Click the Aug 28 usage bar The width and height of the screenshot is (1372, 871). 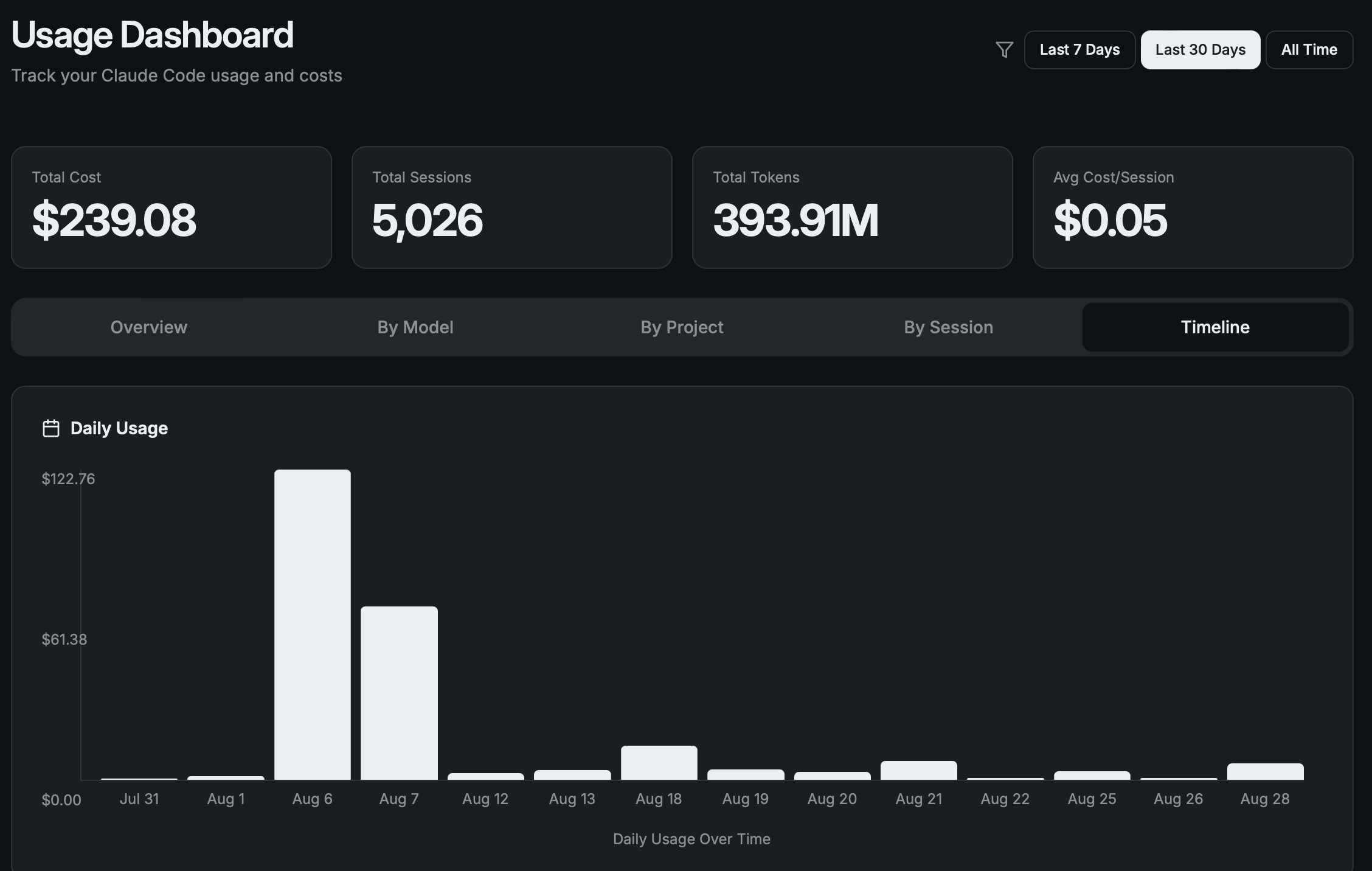pos(1265,772)
